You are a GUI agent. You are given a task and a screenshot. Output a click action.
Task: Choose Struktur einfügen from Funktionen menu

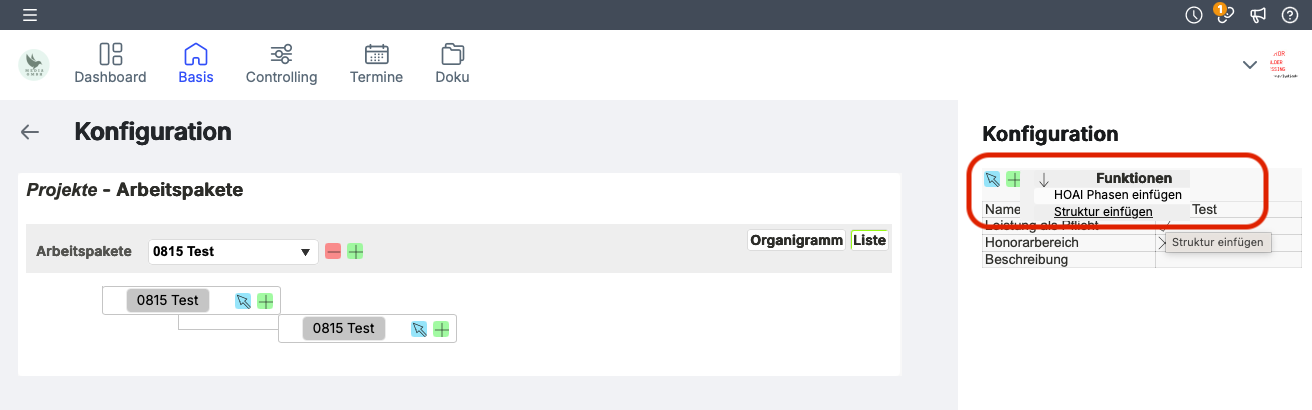pos(1103,211)
